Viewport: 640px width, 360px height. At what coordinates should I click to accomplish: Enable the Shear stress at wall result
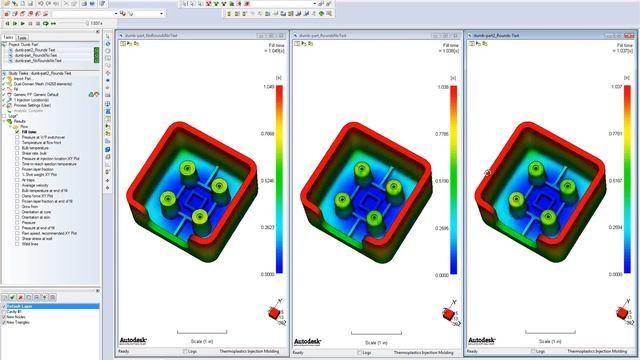click(17, 238)
